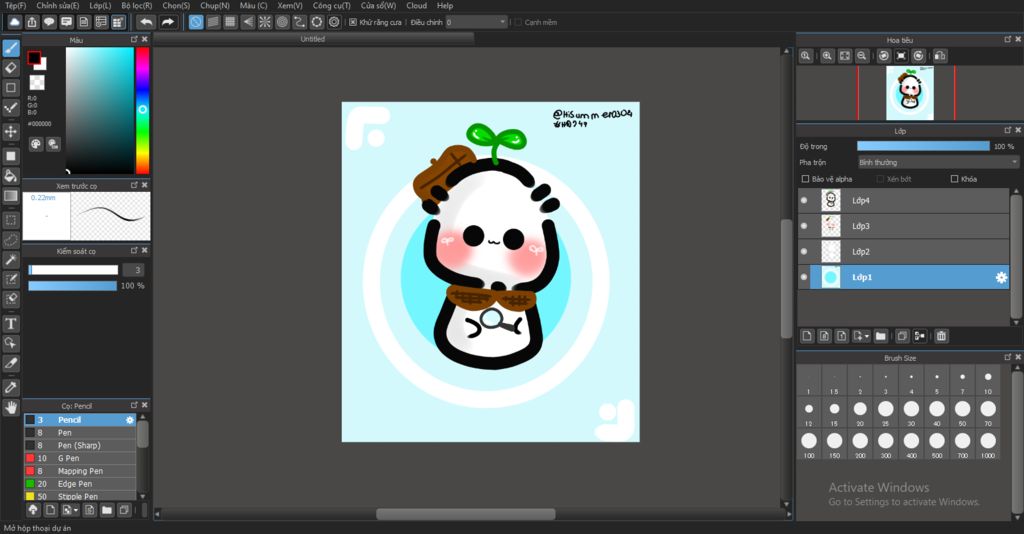
Task: Select the Brush tool in the left toolbar
Action: click(11, 48)
